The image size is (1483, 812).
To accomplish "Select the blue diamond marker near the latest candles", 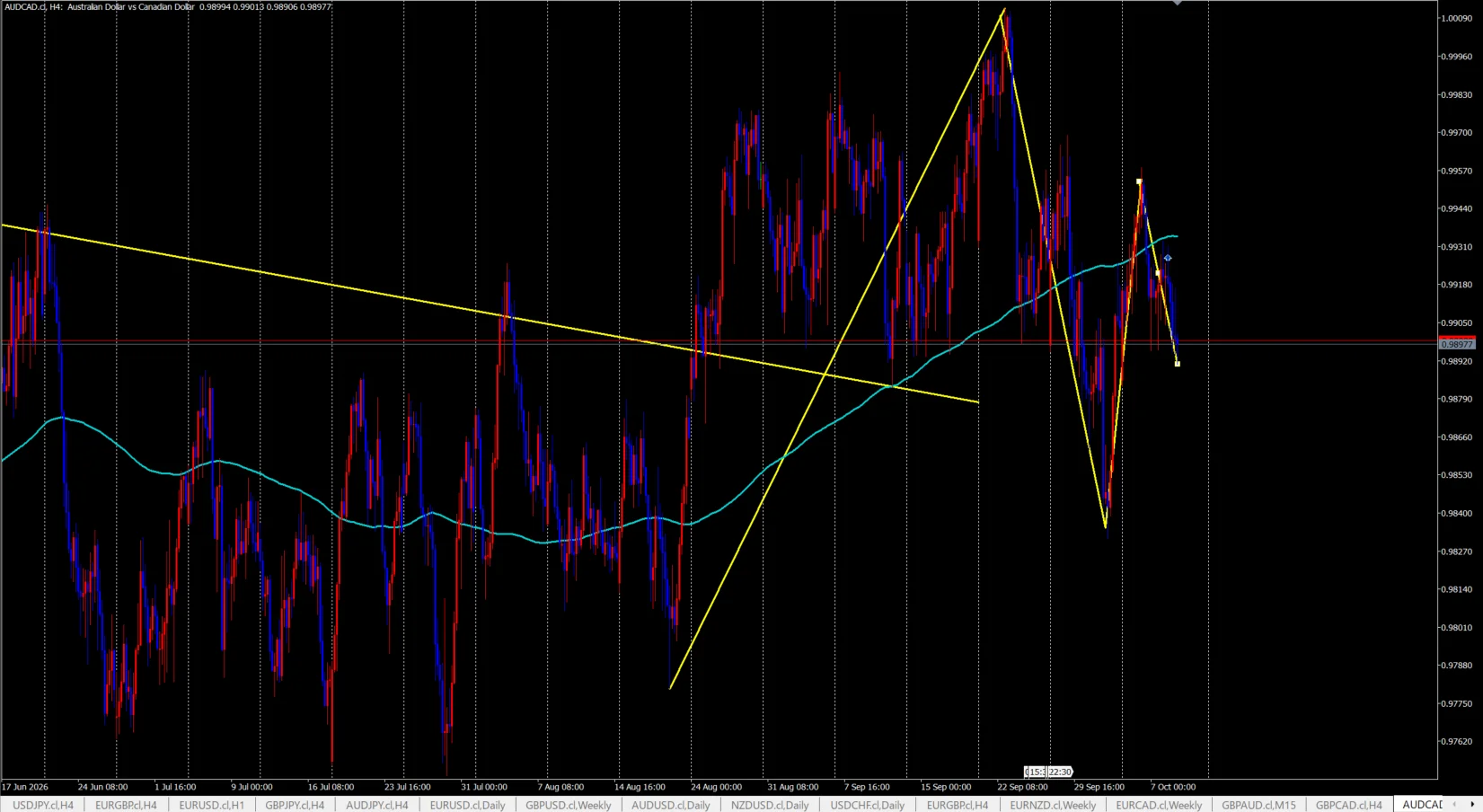I will point(1168,259).
